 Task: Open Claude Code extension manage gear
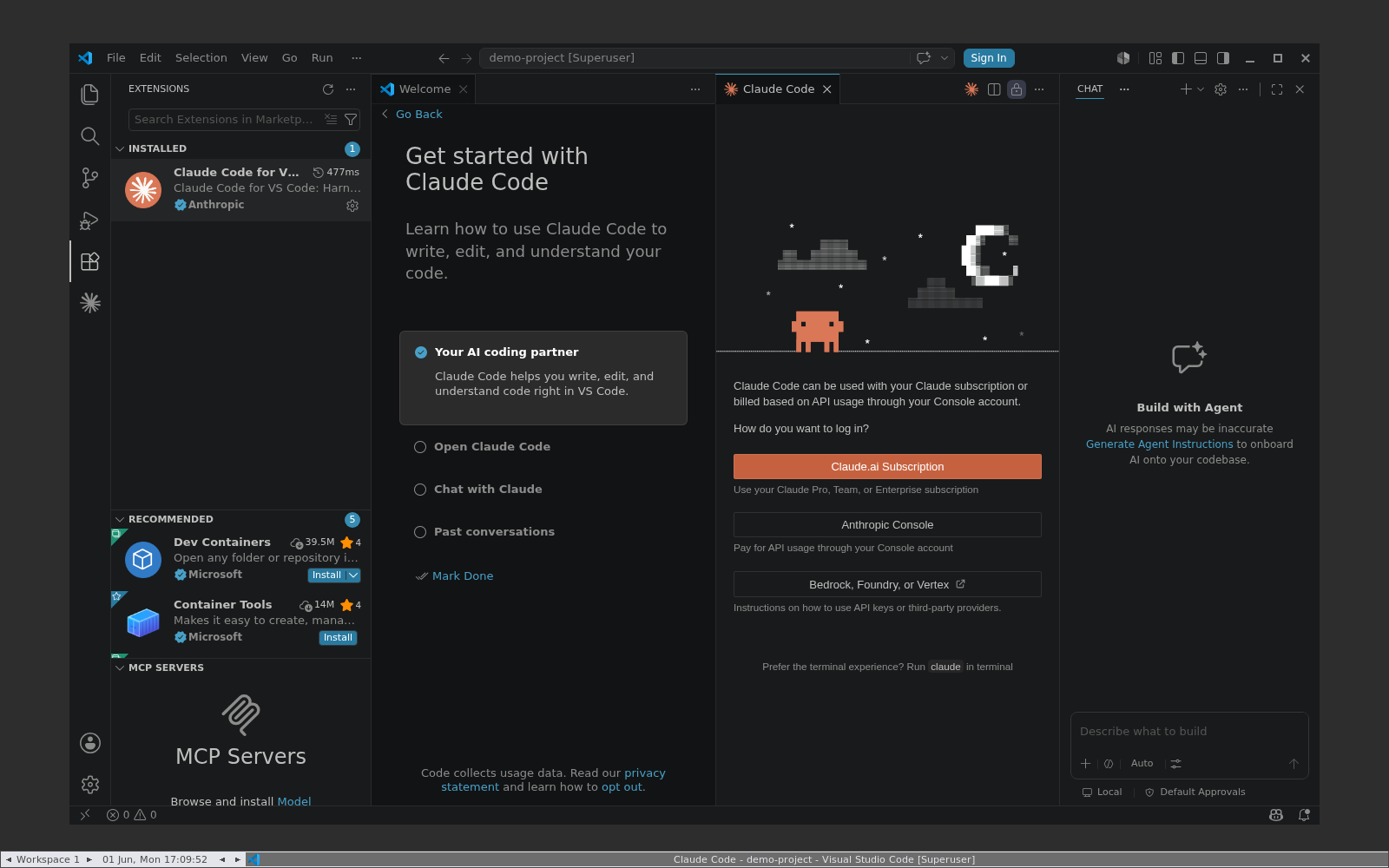point(352,206)
